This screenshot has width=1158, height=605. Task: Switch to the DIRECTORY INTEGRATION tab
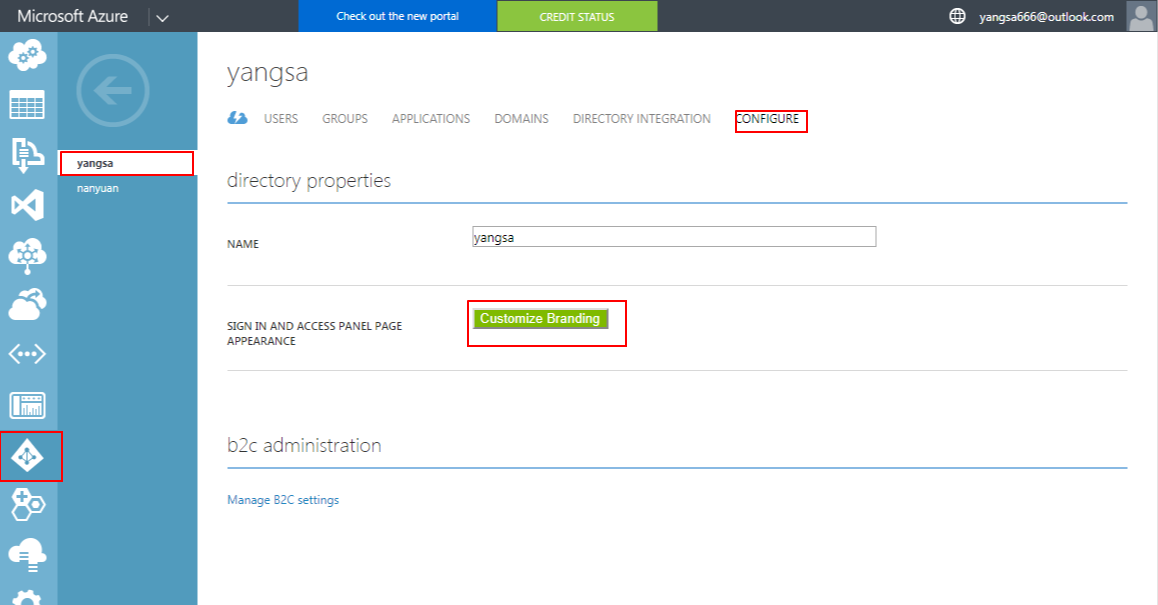[642, 118]
